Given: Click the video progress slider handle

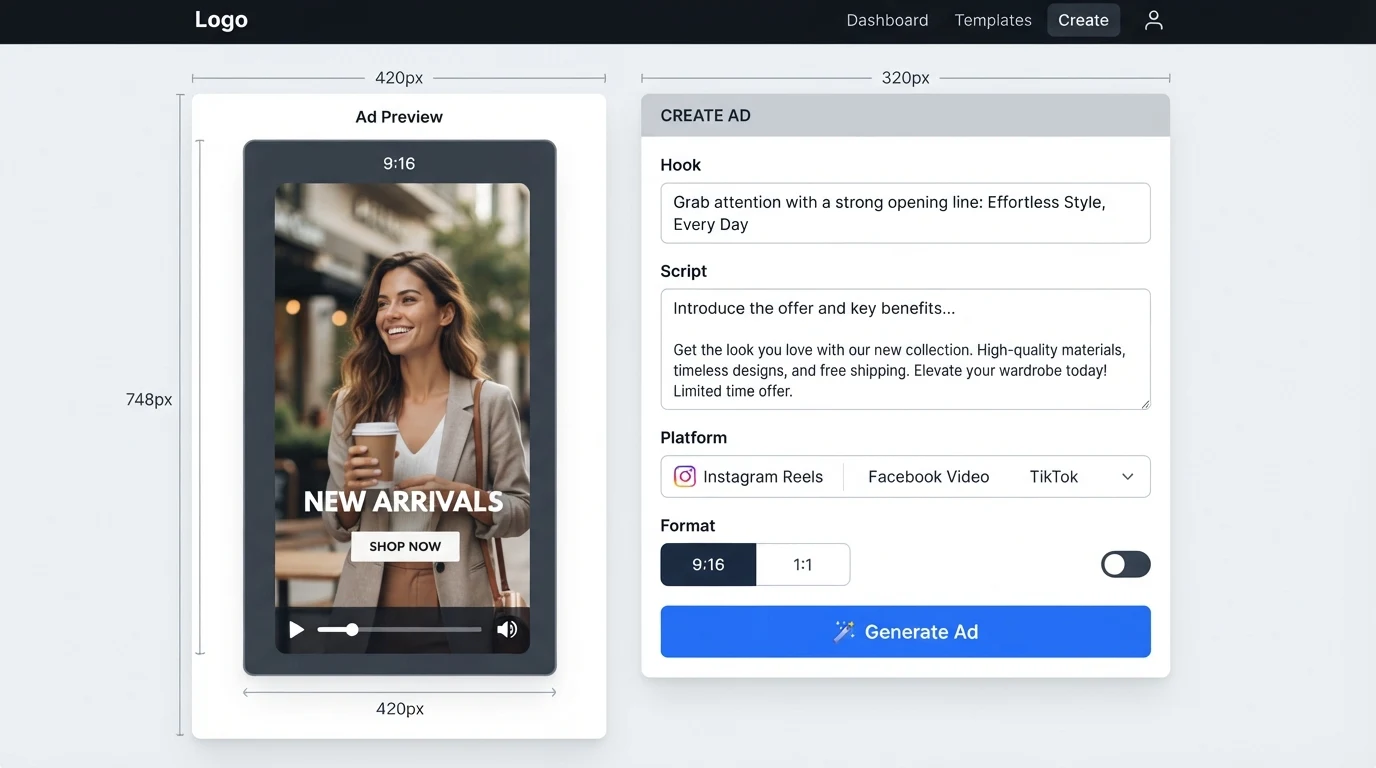Looking at the screenshot, I should click(x=352, y=630).
